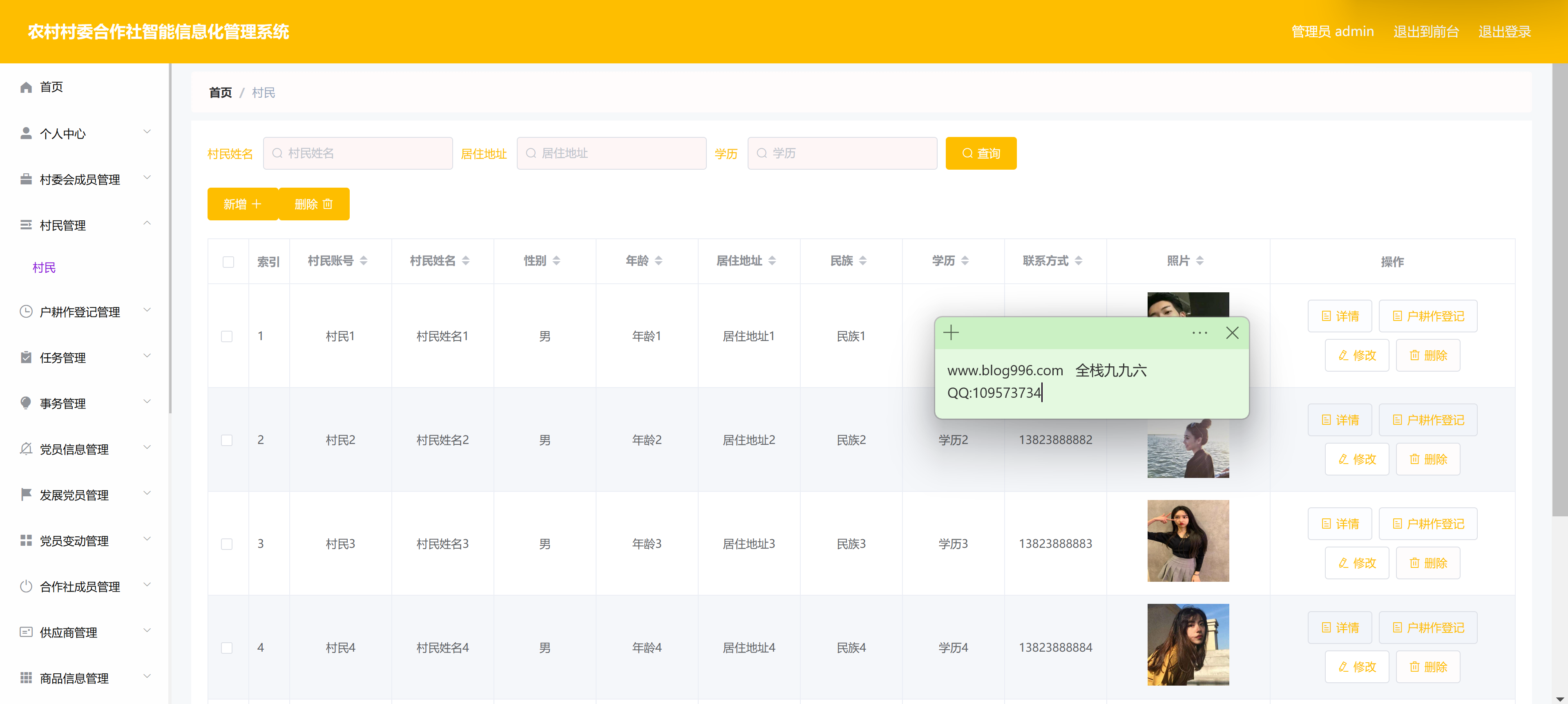
Task: Collapse the 村民管理 menu chevron
Action: (x=147, y=224)
